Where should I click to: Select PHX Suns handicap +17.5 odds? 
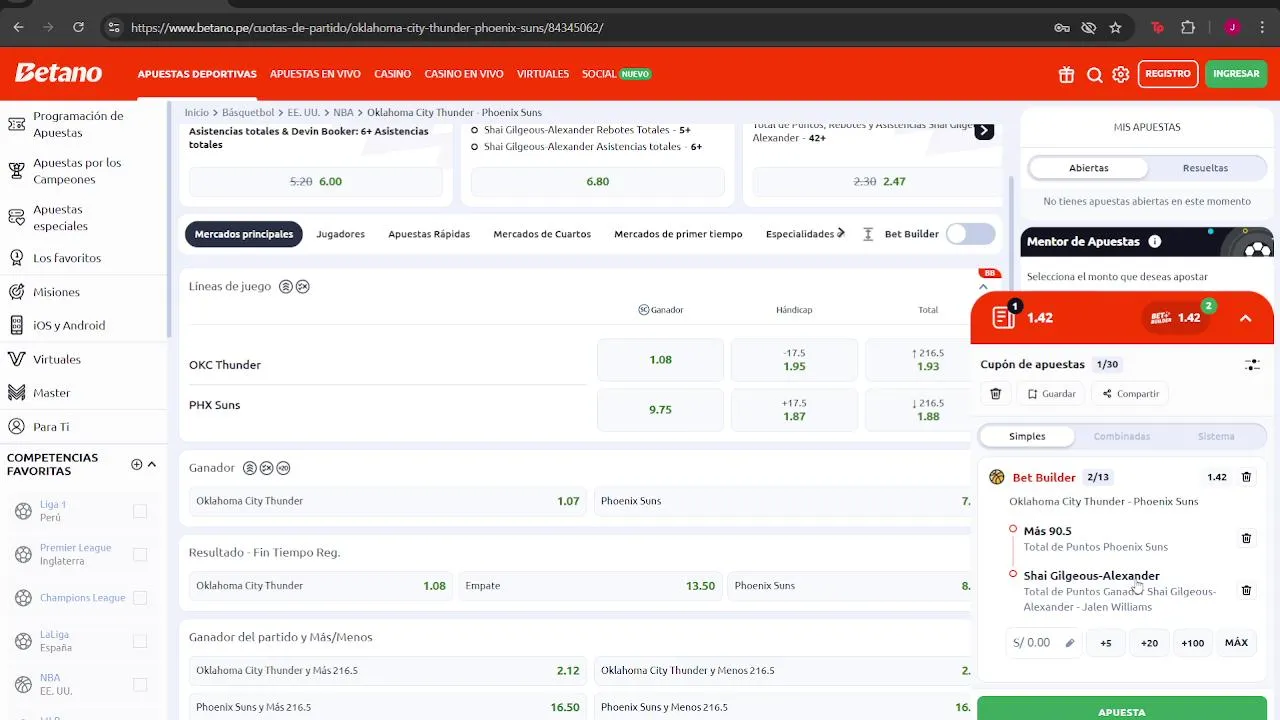pyautogui.click(x=794, y=410)
